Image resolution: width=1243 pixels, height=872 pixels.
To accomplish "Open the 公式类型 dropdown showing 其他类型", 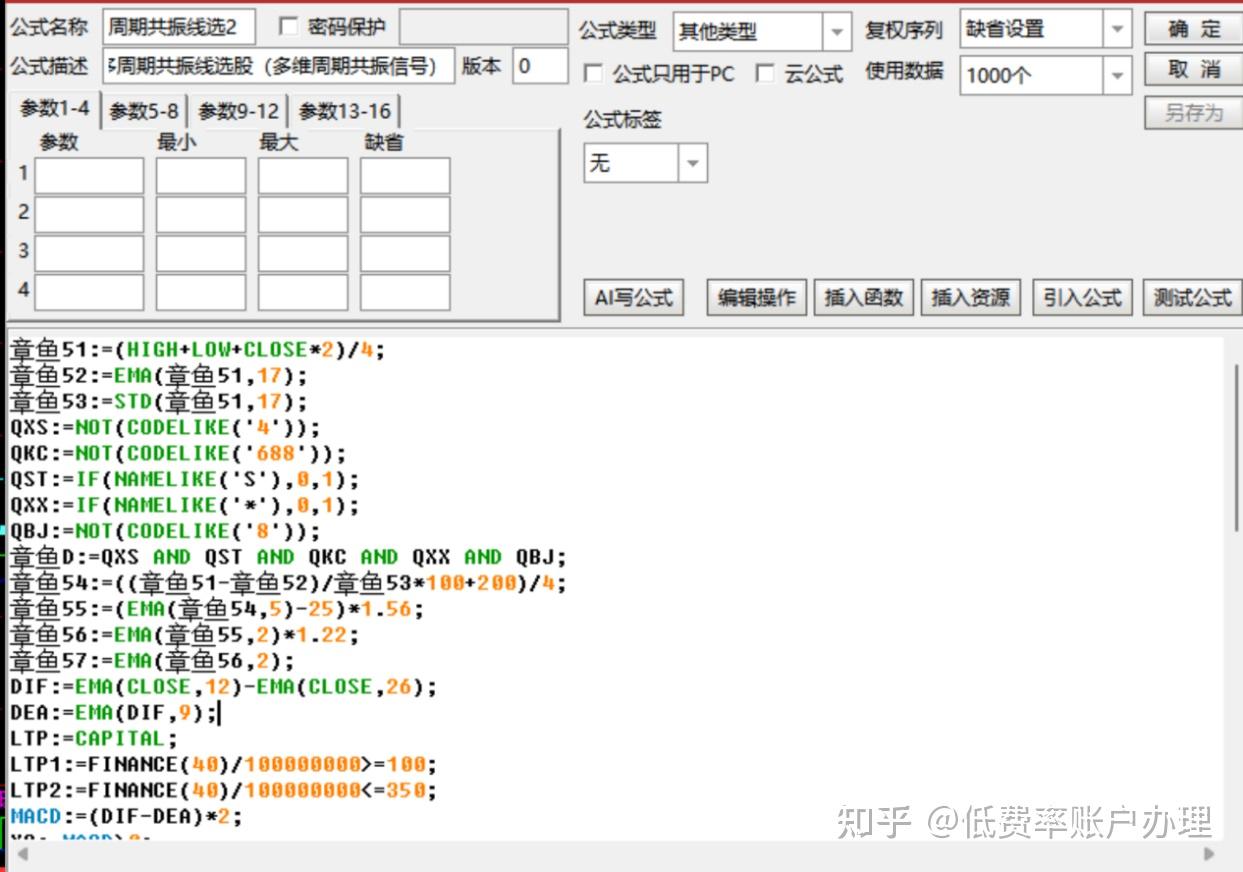I will pyautogui.click(x=837, y=31).
